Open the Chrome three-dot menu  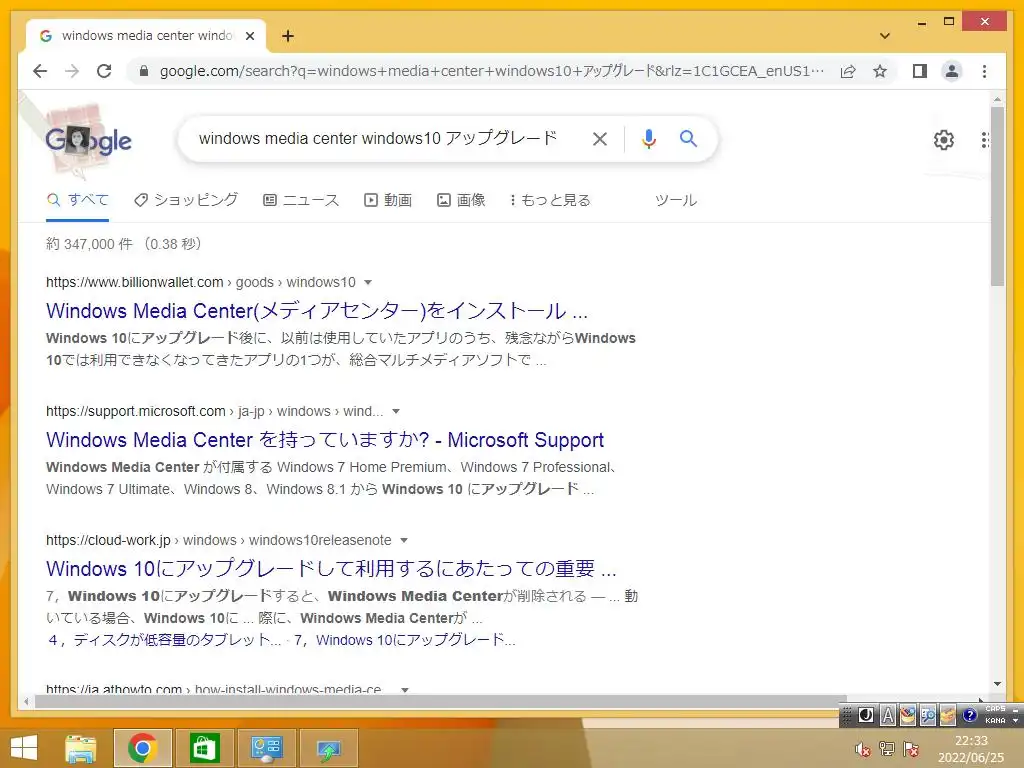[984, 71]
